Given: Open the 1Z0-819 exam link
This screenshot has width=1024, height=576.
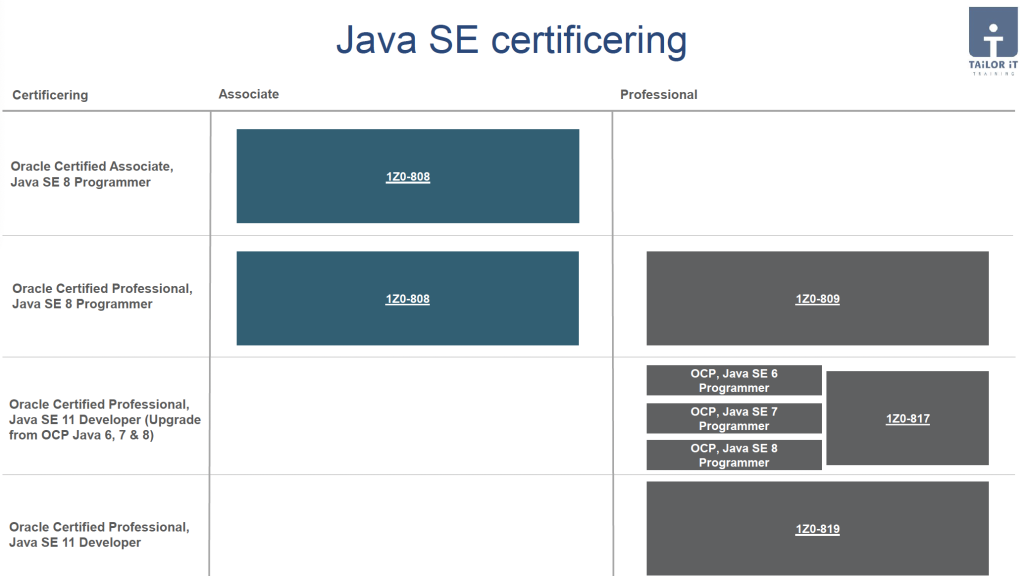Looking at the screenshot, I should (818, 529).
